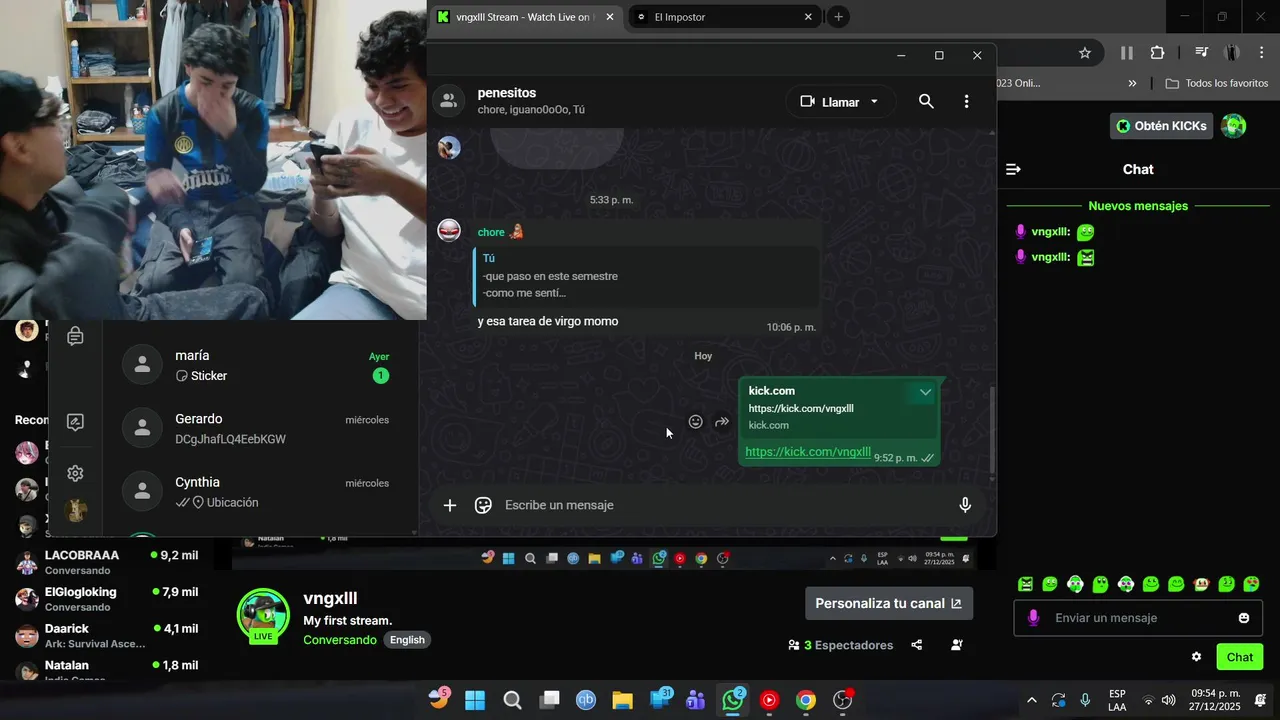Image resolution: width=1280 pixels, height=720 pixels.
Task: Open the https://kick.com/vngxlll link in chat
Action: point(808,452)
